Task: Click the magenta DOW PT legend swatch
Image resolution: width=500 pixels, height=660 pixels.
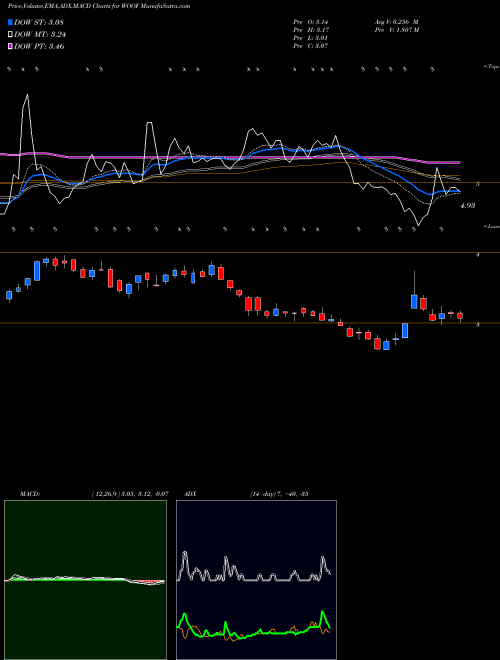Action: click(x=10, y=47)
